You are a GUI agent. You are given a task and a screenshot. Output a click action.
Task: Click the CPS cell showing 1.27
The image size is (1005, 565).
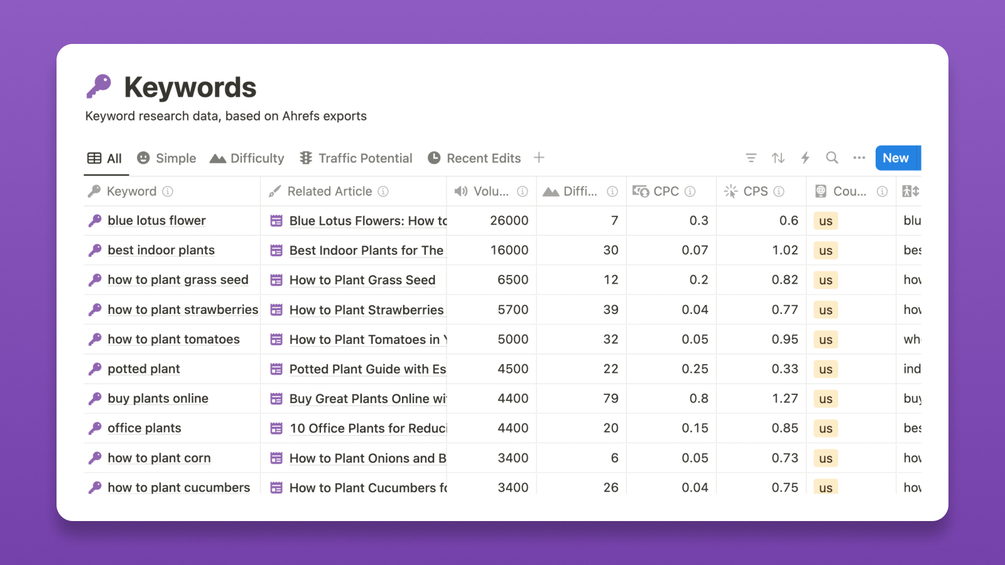(x=761, y=398)
